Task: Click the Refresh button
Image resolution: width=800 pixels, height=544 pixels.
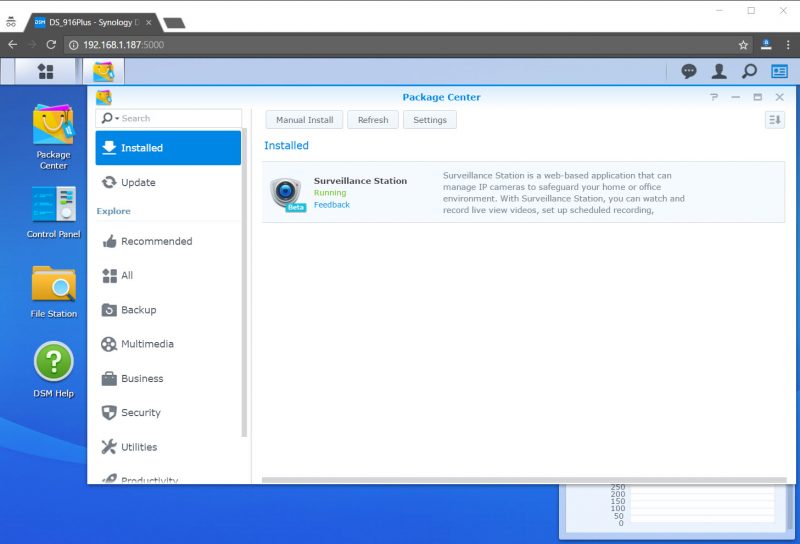Action: 373,120
